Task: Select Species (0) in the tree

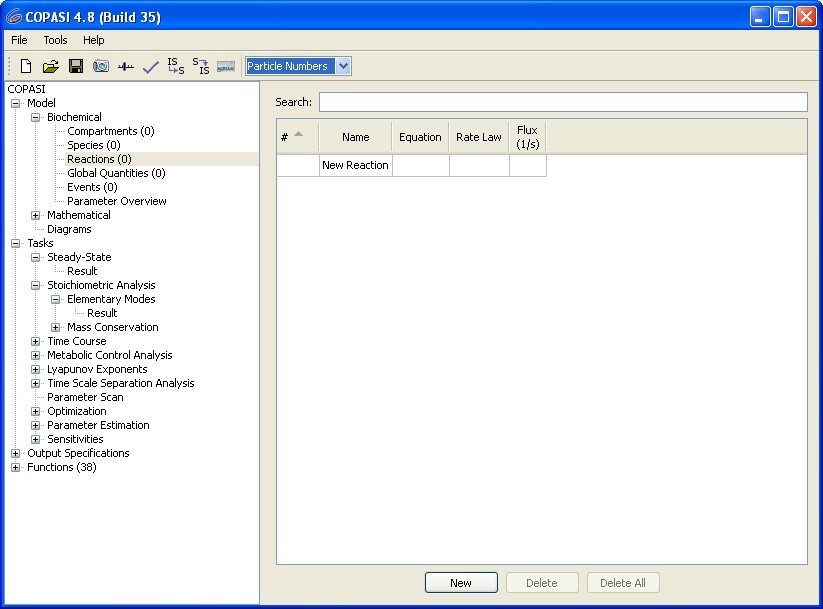Action: [x=93, y=145]
